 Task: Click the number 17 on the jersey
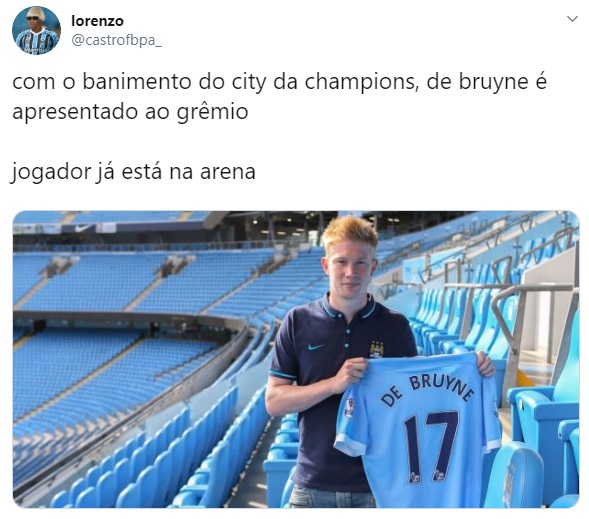(x=432, y=445)
